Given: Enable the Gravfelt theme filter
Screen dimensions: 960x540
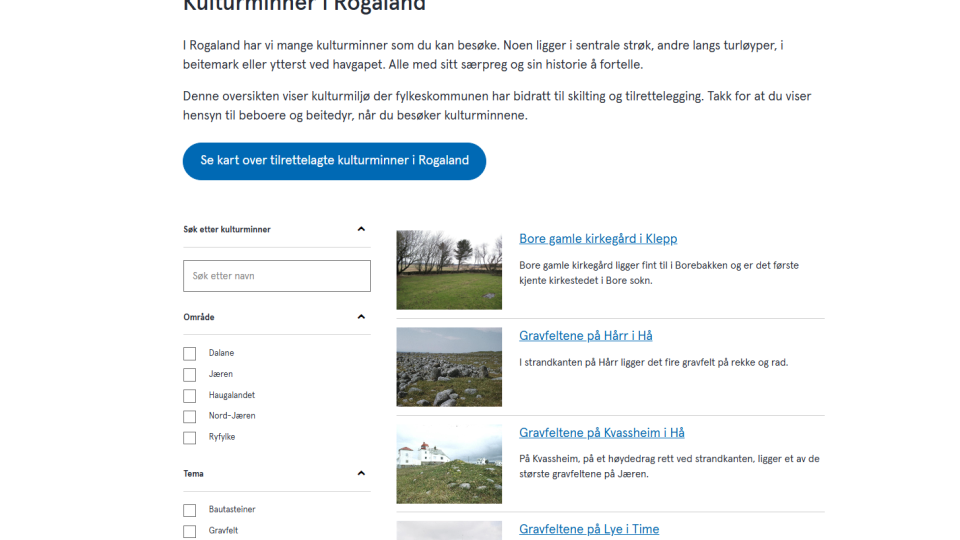Looking at the screenshot, I should point(190,531).
